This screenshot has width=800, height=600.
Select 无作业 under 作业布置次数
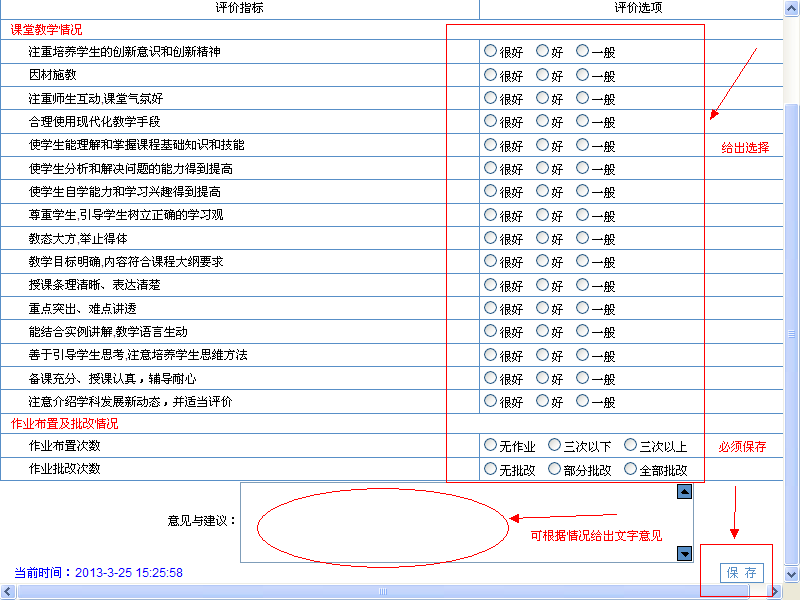click(490, 445)
